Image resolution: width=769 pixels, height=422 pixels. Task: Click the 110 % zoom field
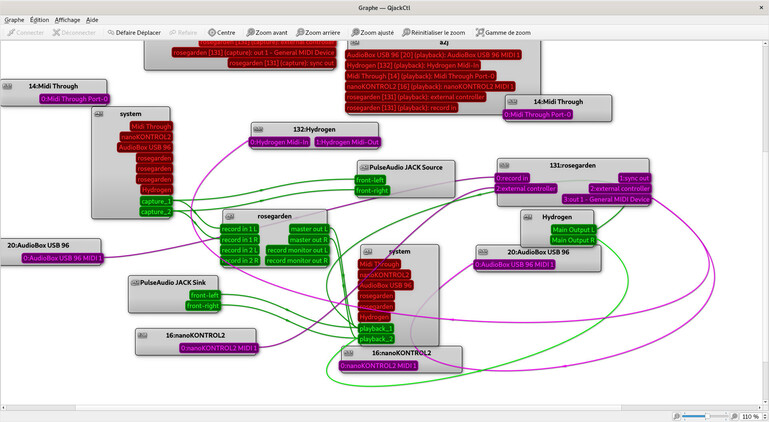750,417
